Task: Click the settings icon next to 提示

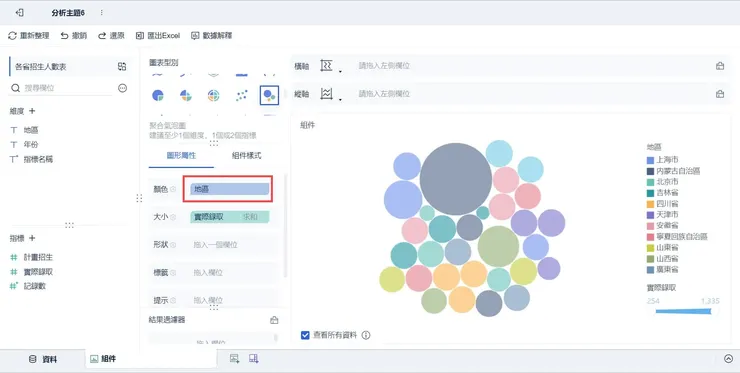Action: (173, 300)
